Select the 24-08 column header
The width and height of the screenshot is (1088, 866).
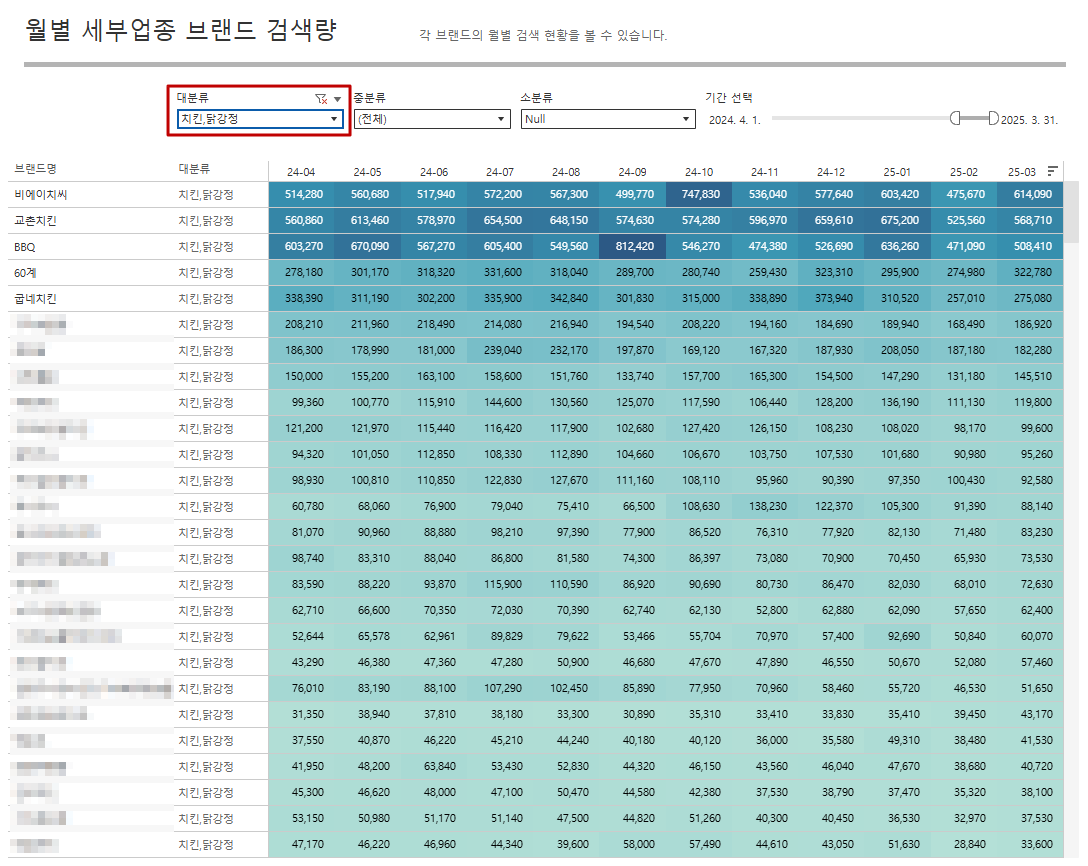point(566,172)
